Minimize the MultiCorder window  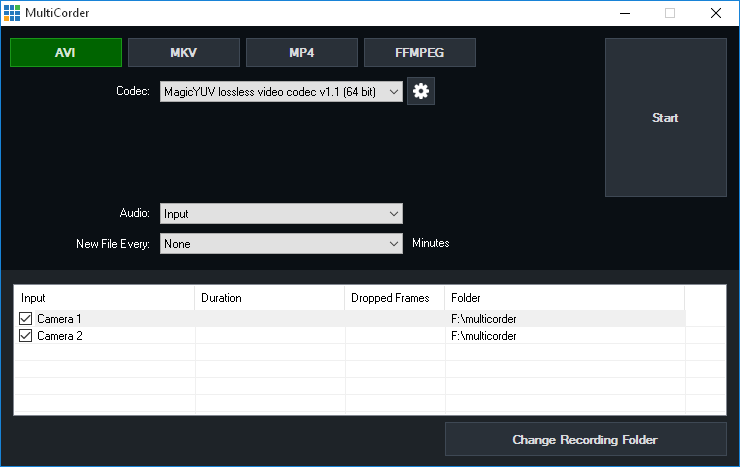click(x=625, y=13)
